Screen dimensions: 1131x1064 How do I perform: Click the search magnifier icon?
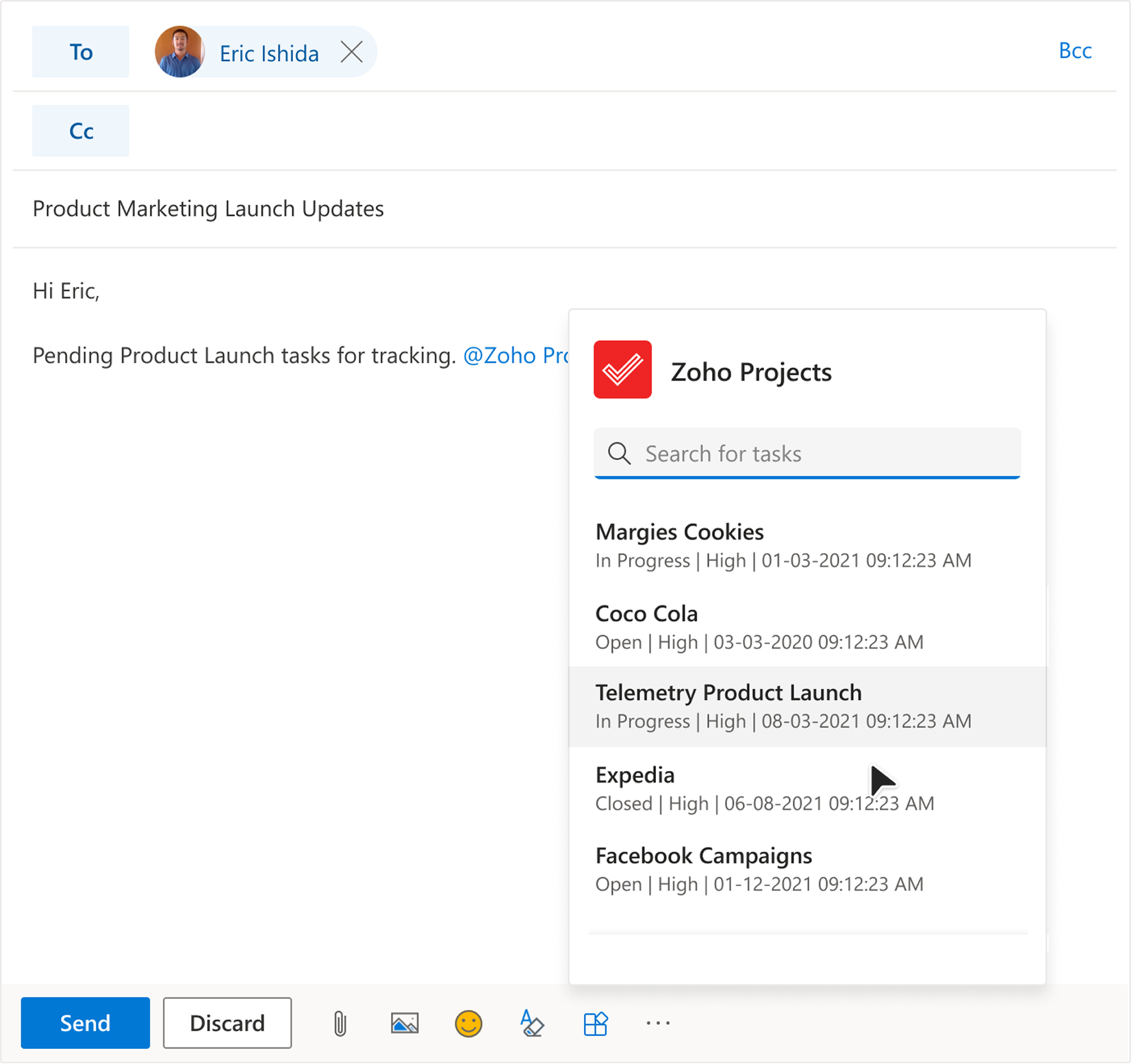point(620,453)
